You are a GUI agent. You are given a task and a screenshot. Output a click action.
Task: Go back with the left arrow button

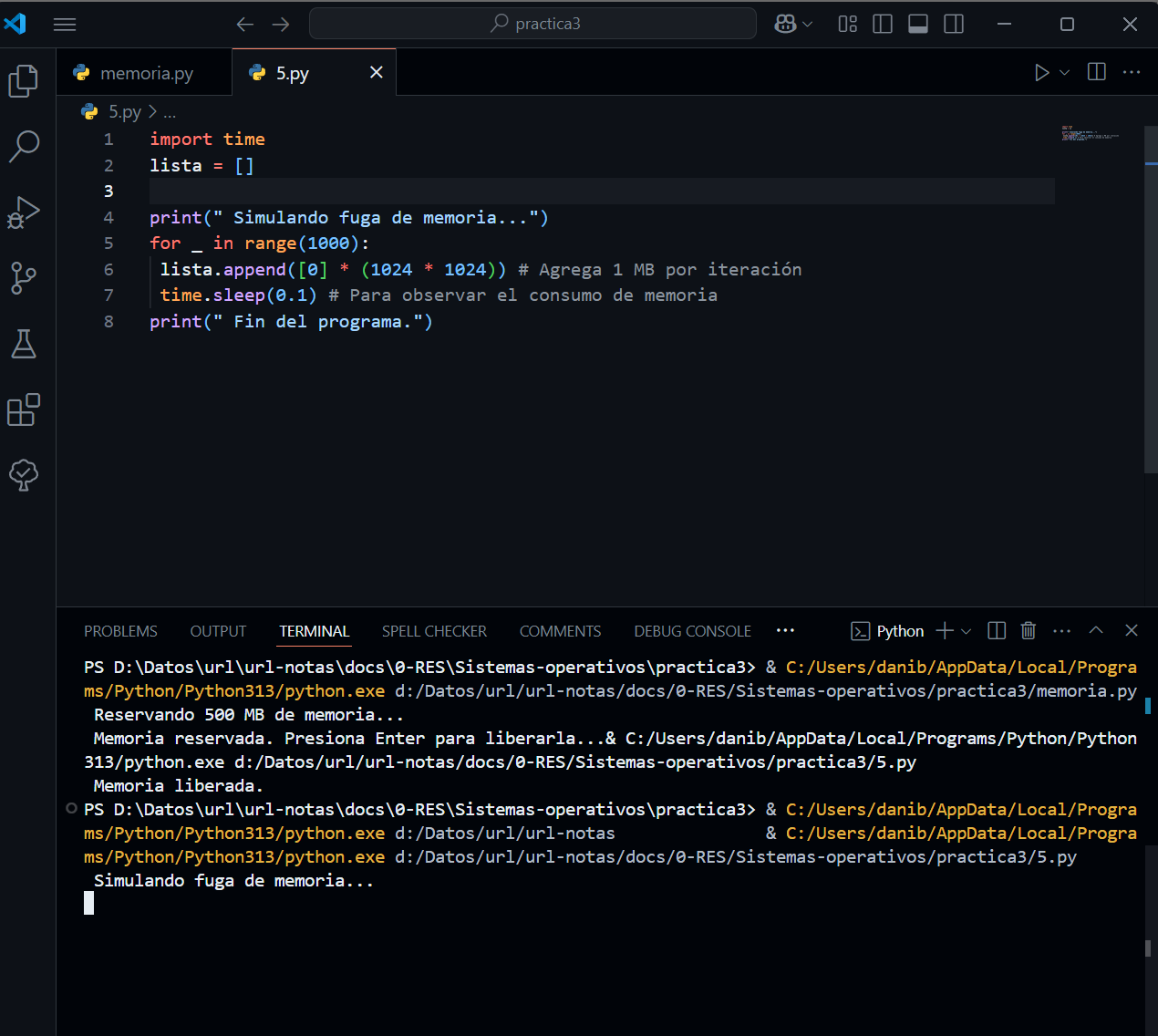pyautogui.click(x=244, y=25)
